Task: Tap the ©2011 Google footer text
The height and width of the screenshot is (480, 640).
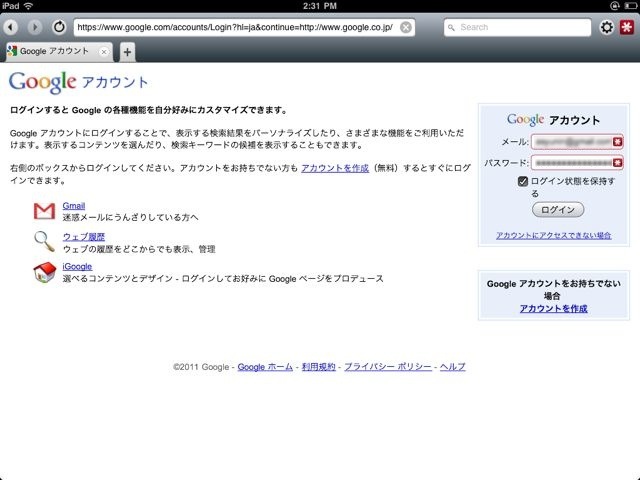Action: pos(201,367)
